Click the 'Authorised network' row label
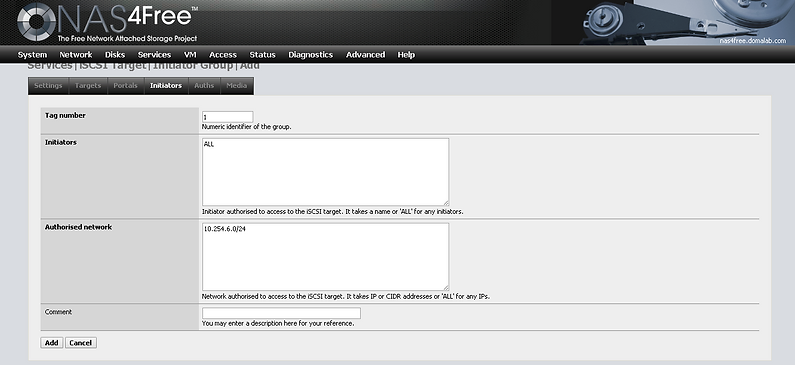The image size is (795, 365). pos(78,227)
